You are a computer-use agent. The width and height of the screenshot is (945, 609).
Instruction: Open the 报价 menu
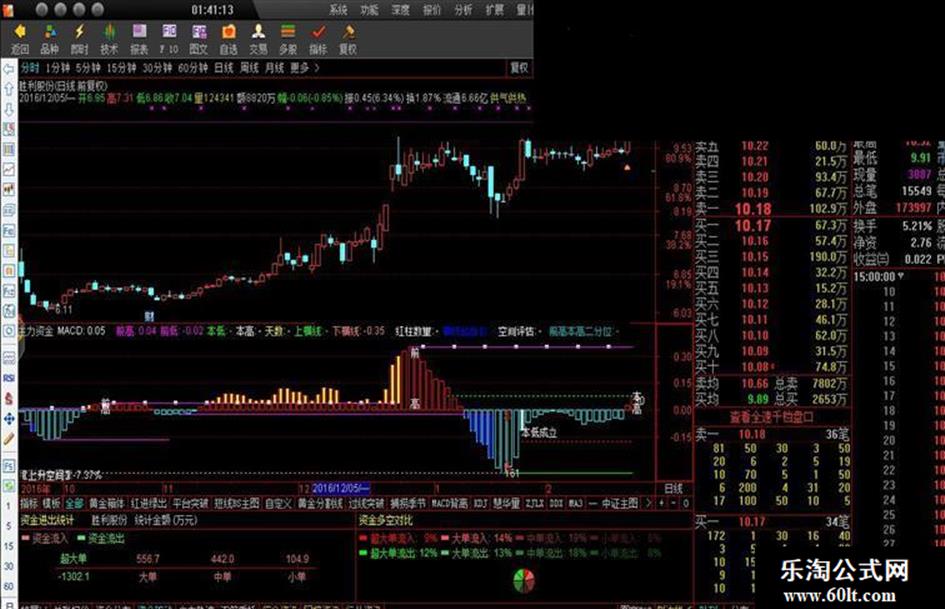tap(432, 10)
